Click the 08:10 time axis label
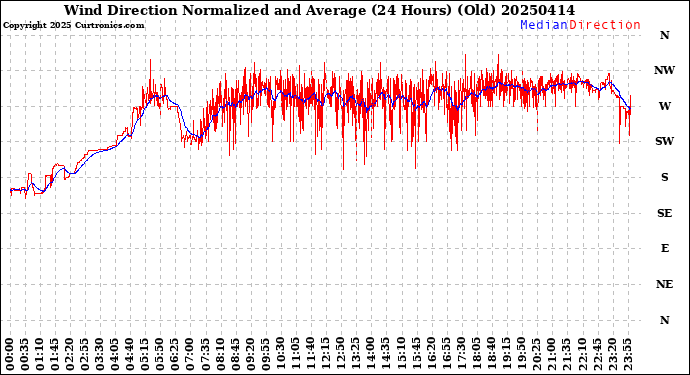 (x=220, y=354)
